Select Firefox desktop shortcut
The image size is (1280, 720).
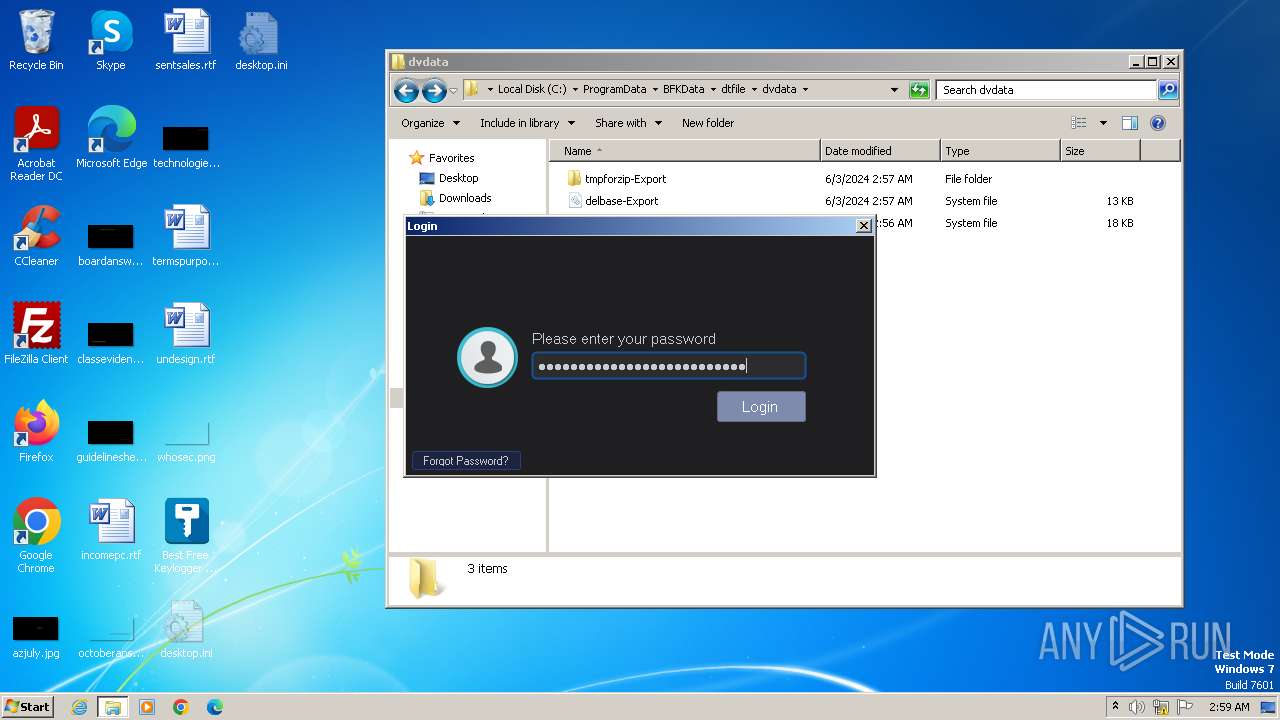coord(36,432)
